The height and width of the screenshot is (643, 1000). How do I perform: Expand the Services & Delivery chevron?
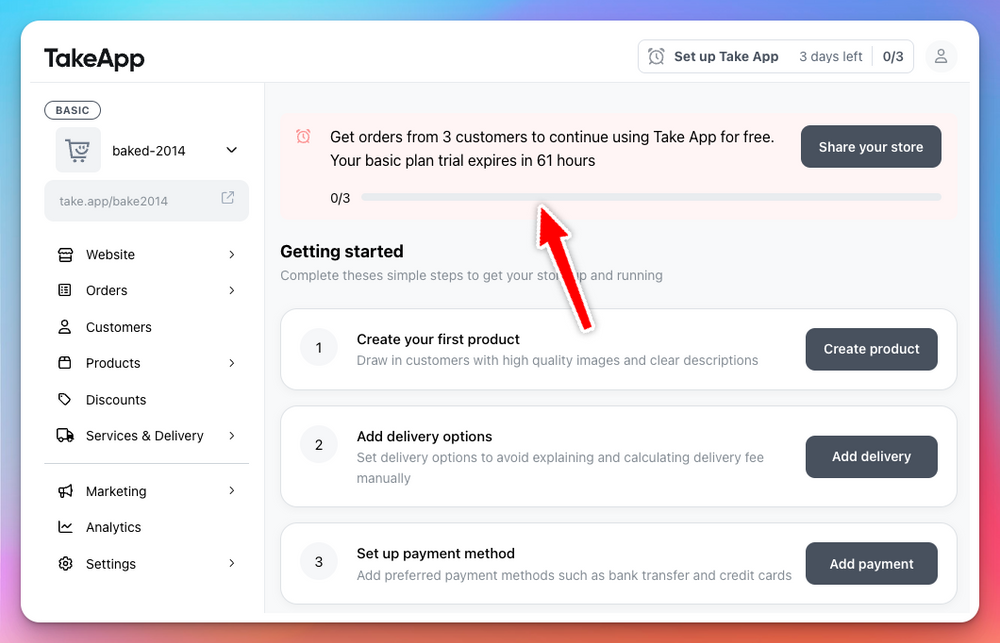pyautogui.click(x=232, y=436)
